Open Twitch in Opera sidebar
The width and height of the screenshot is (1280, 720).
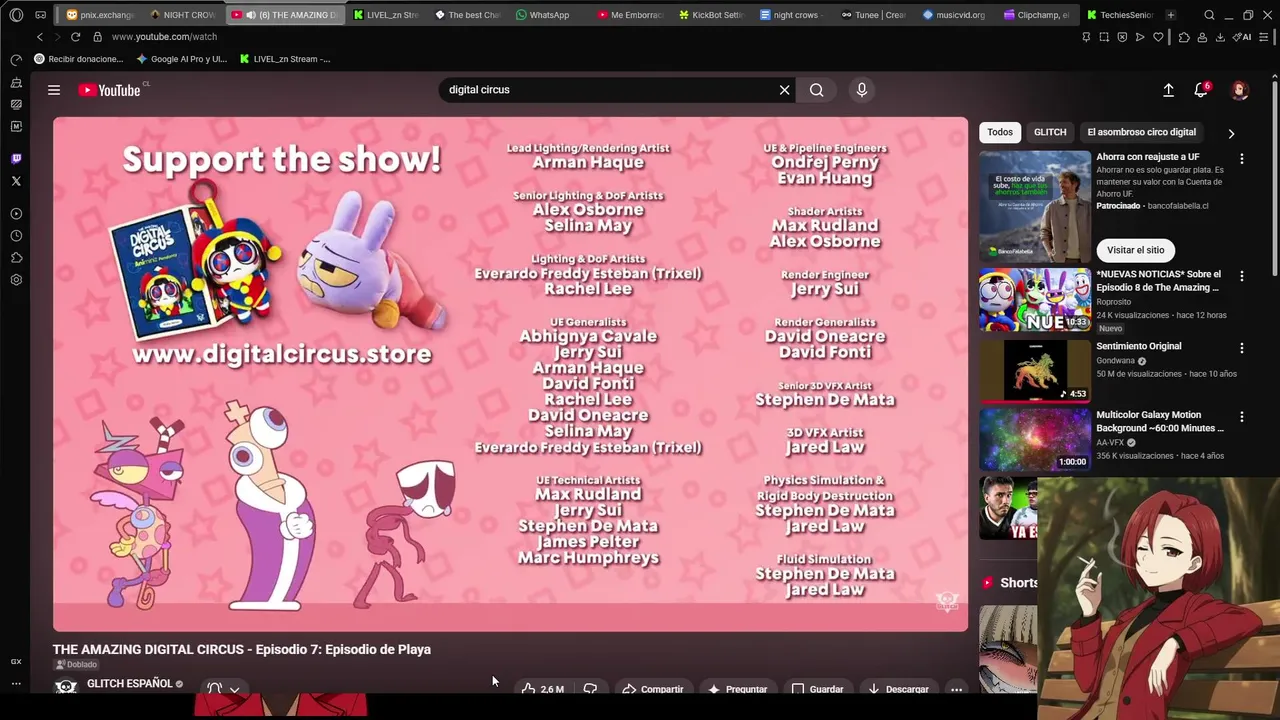(16, 159)
